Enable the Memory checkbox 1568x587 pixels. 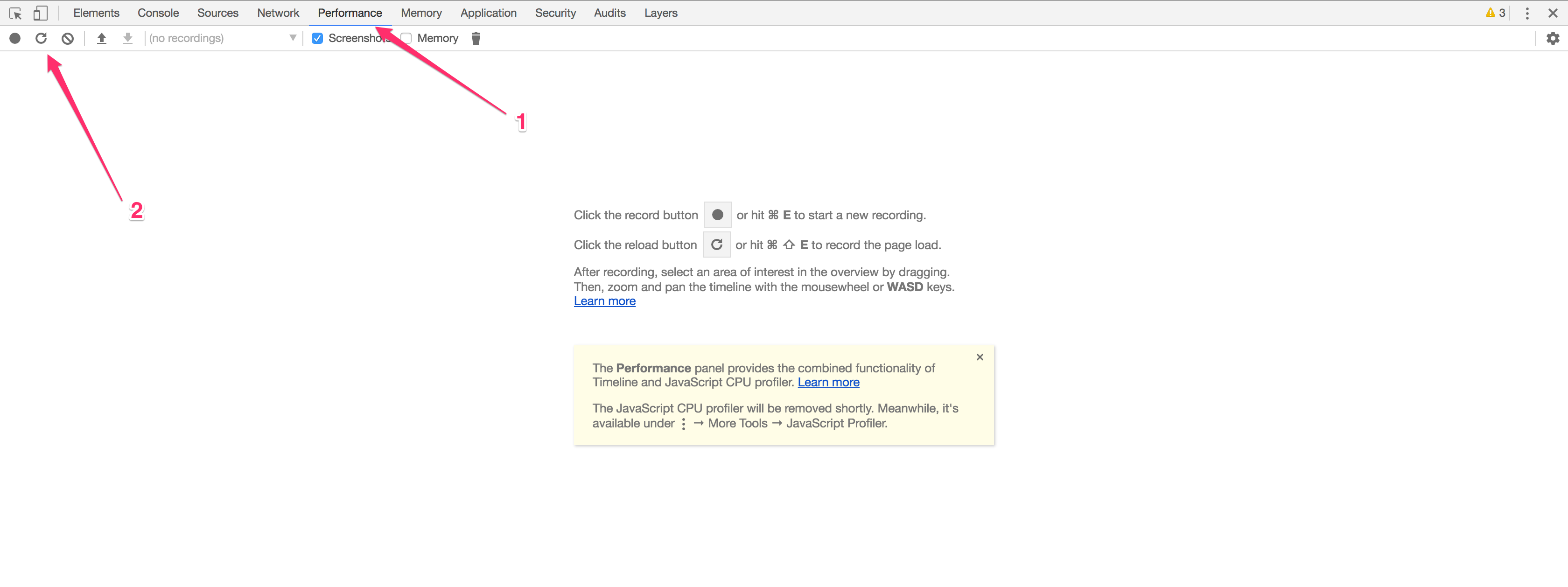pos(406,38)
